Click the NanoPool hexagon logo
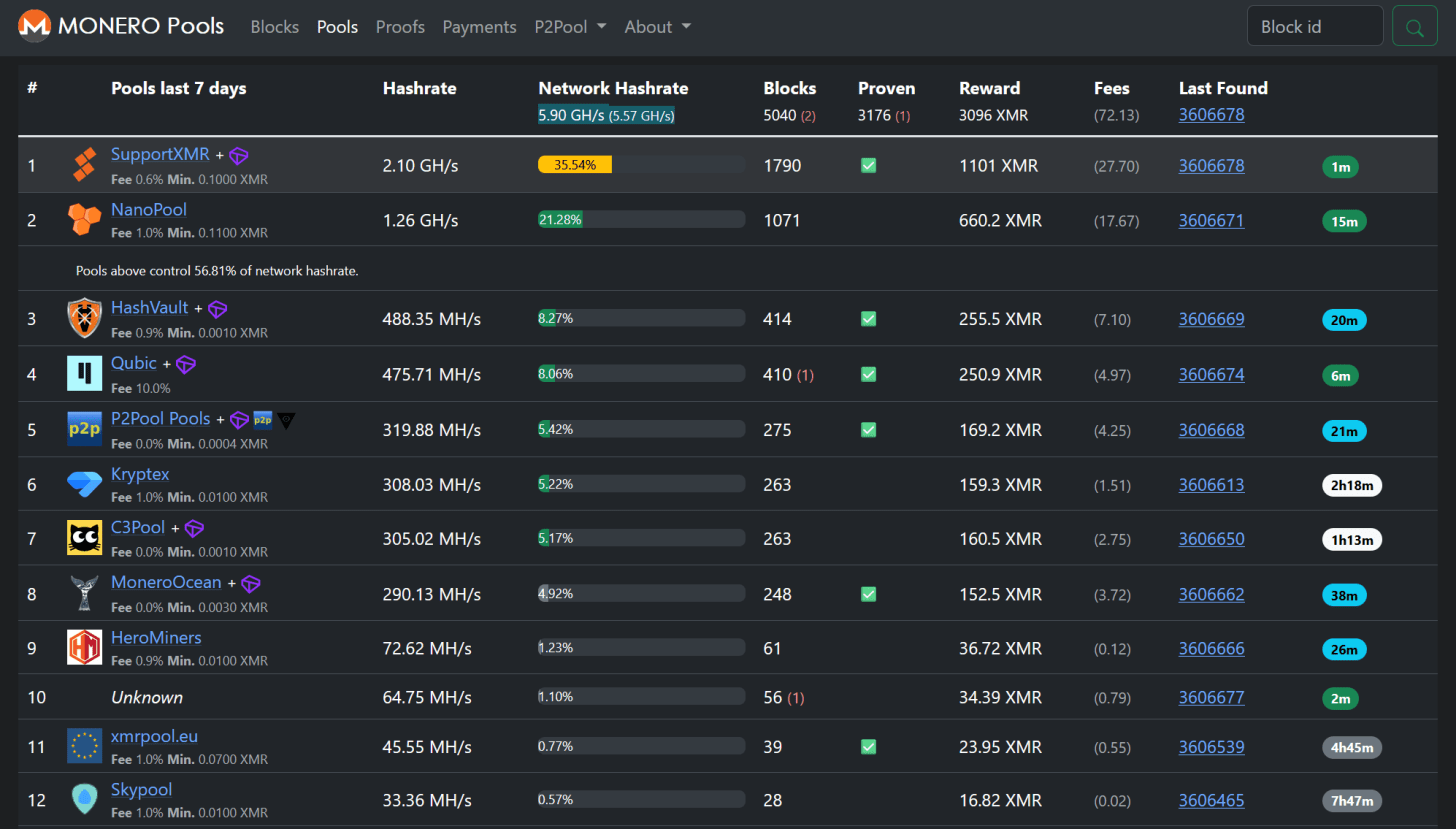The width and height of the screenshot is (1456, 829). click(x=84, y=219)
